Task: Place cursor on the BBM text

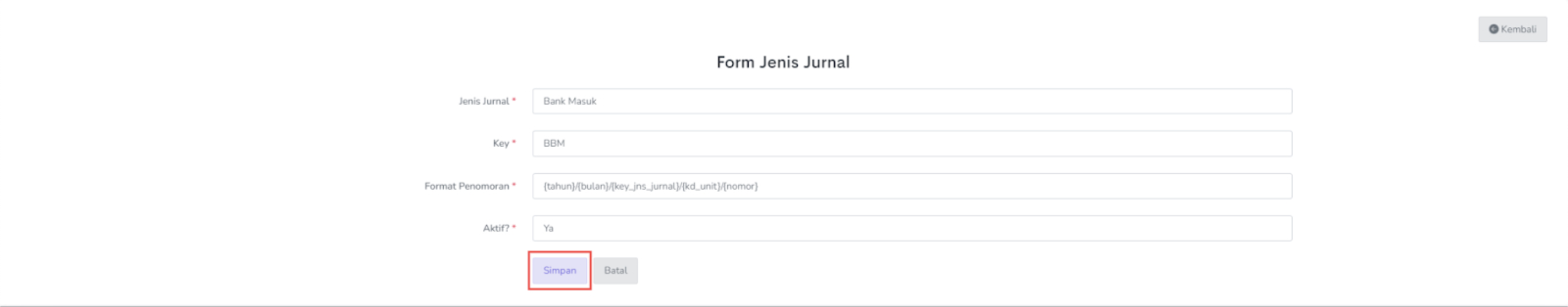Action: click(x=554, y=144)
